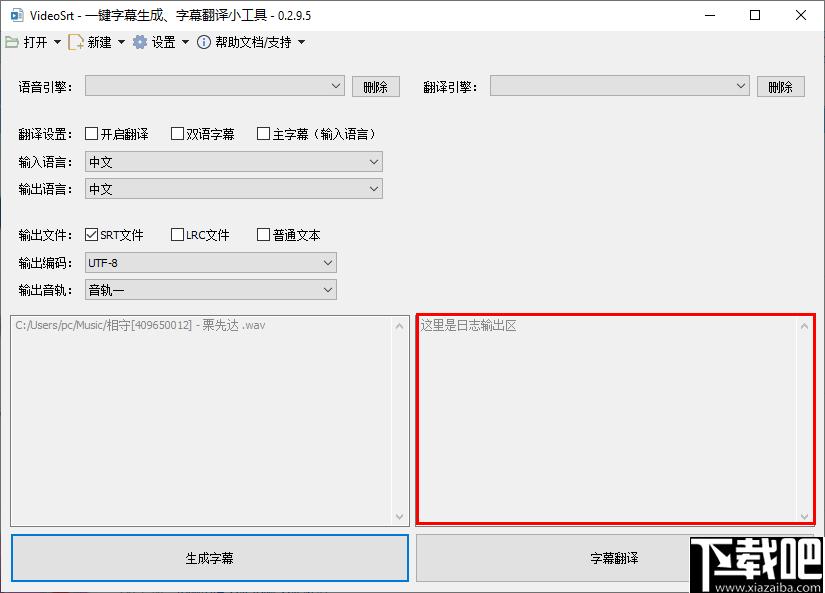Open the 打开 menu
Screen dimensions: 825x593
[x=36, y=42]
